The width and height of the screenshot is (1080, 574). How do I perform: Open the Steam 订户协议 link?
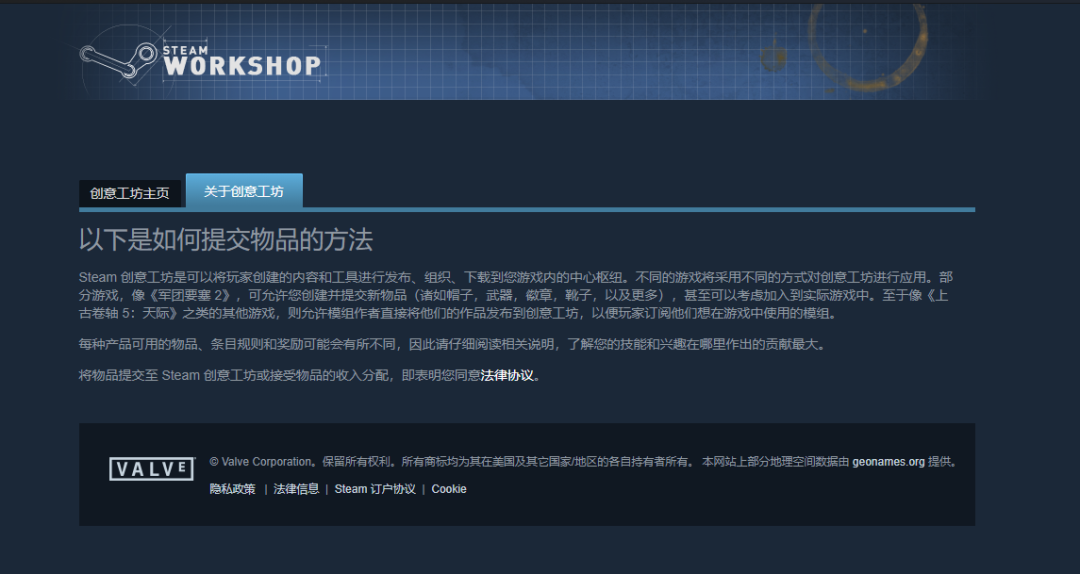375,489
